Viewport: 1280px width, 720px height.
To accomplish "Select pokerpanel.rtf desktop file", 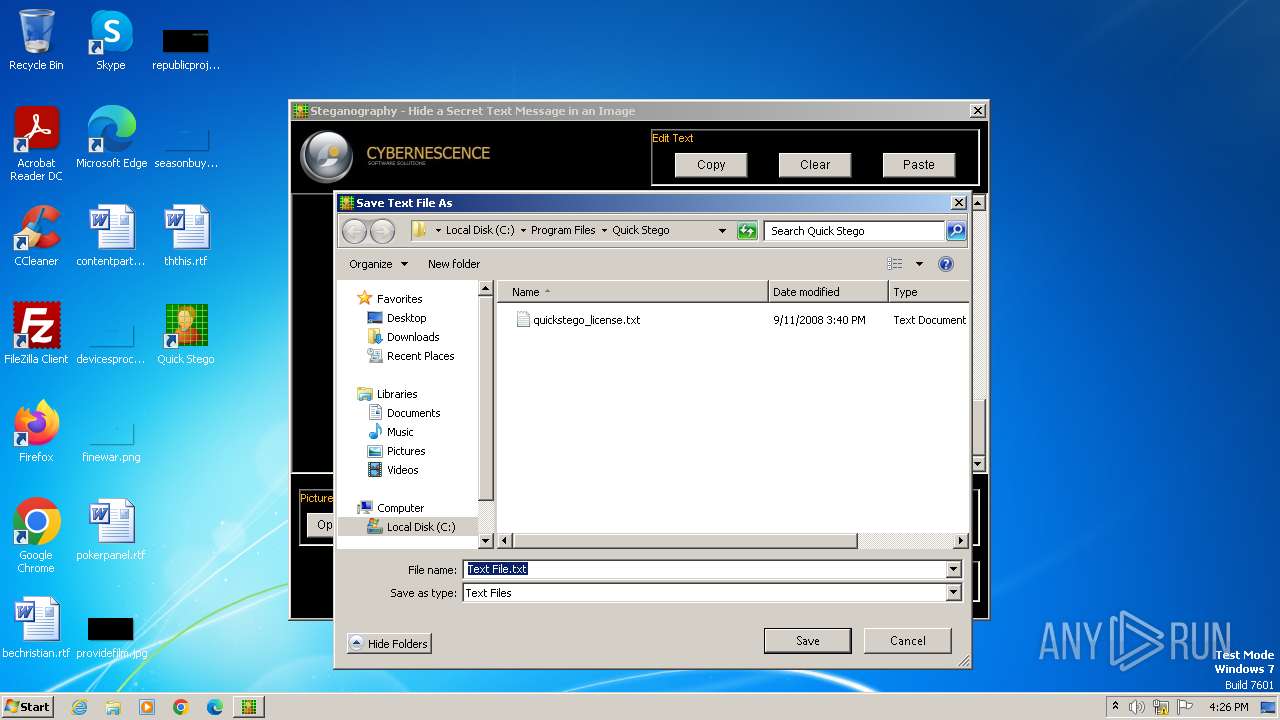I will 111,530.
